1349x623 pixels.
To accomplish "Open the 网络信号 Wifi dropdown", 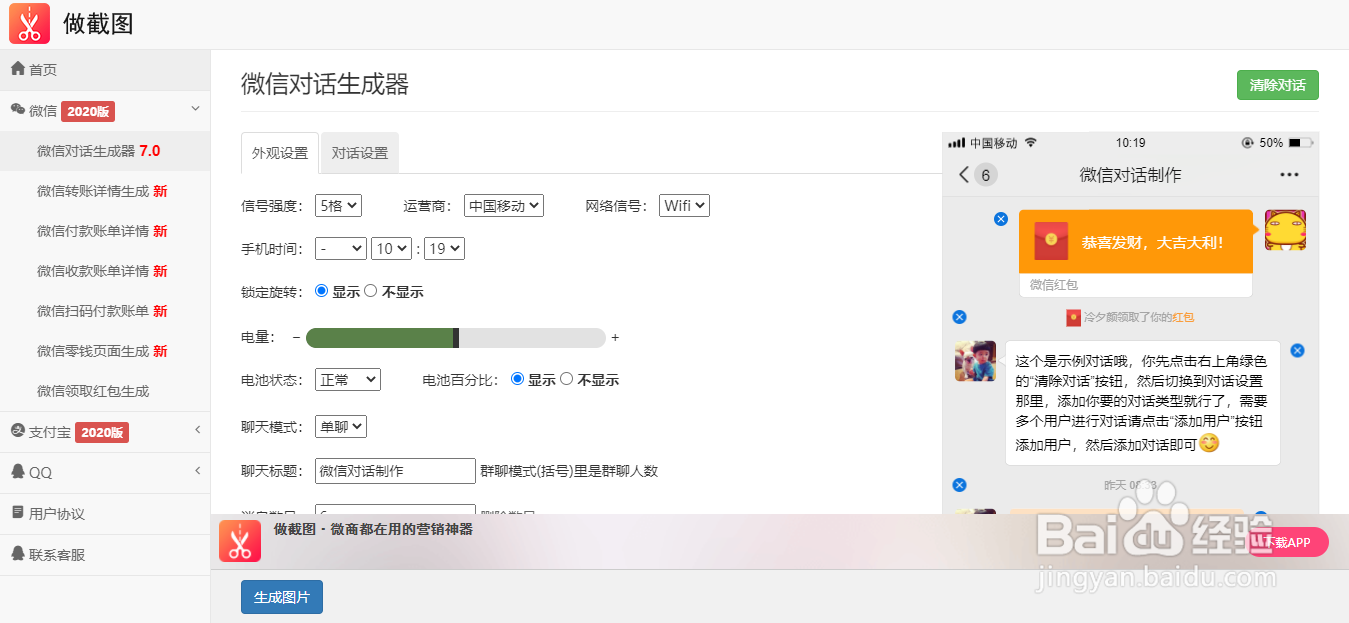I will tap(684, 205).
